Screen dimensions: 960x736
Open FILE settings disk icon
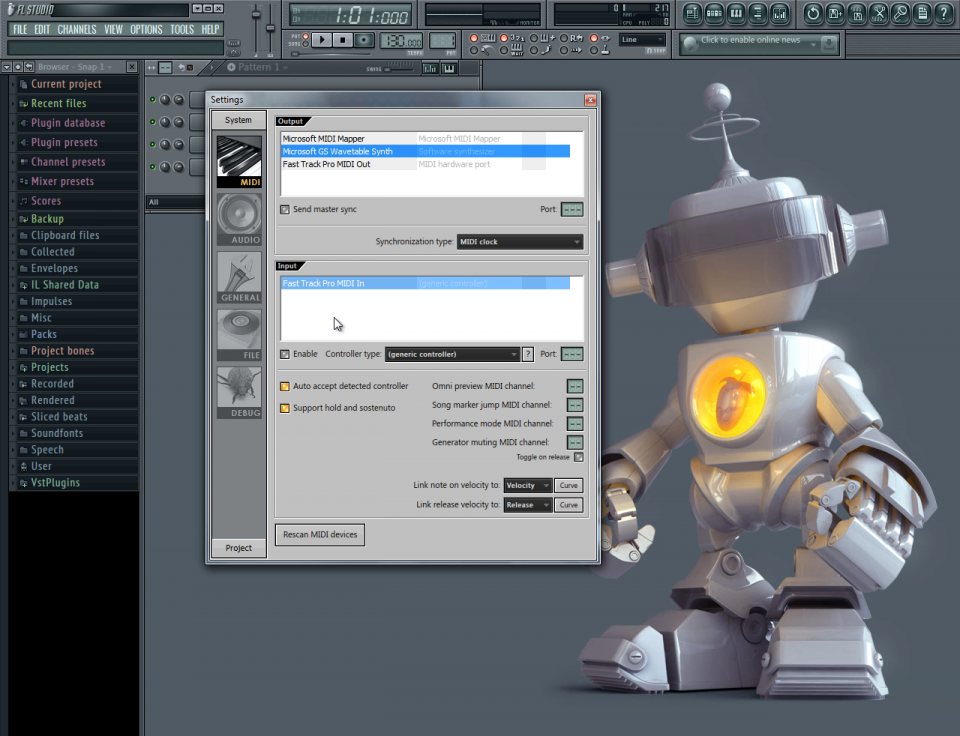pyautogui.click(x=239, y=334)
